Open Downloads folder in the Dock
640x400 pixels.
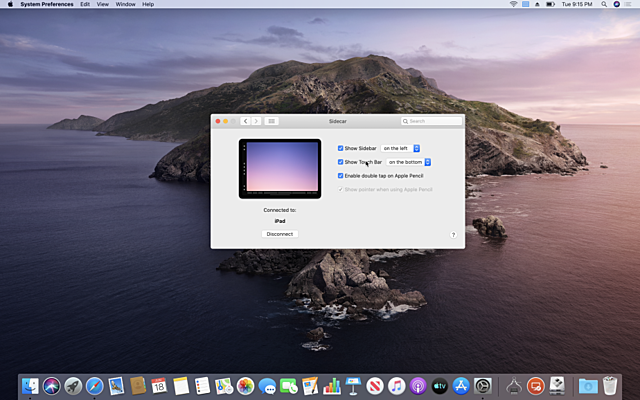(588, 386)
